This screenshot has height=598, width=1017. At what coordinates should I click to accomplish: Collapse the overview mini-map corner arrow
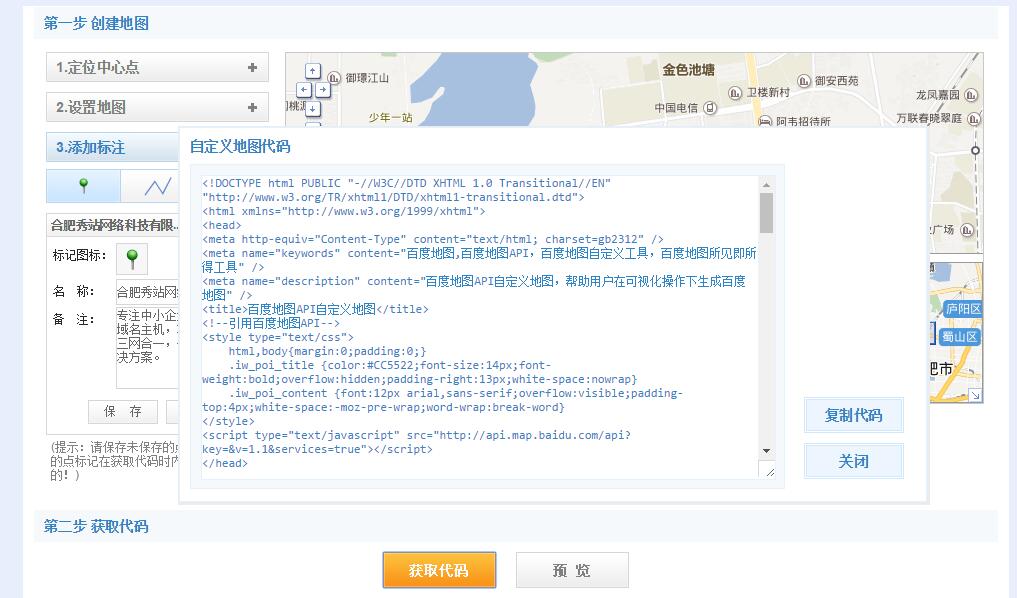[x=975, y=396]
